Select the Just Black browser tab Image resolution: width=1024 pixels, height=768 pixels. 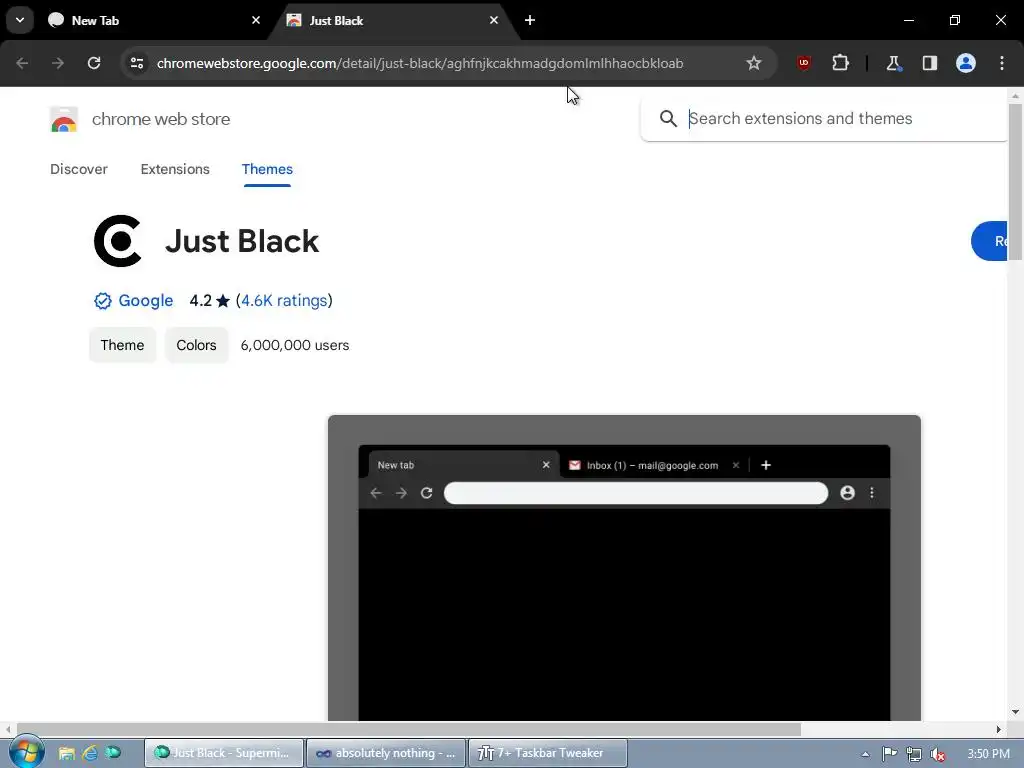tap(393, 20)
